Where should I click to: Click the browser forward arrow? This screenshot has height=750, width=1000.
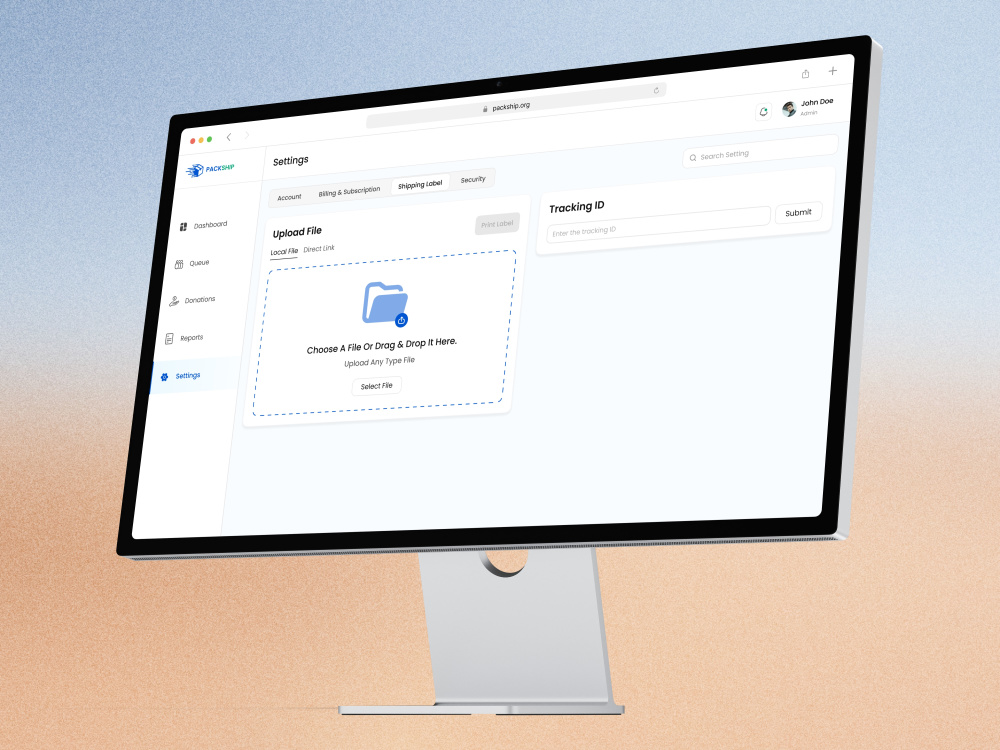coord(247,135)
